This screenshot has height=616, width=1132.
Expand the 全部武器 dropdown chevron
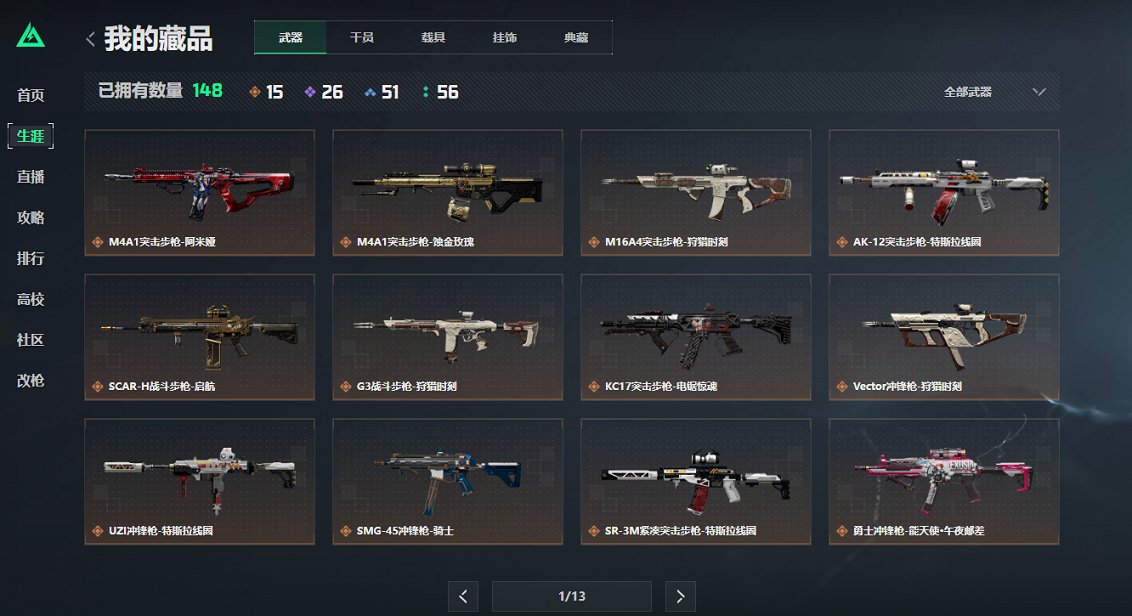click(x=1039, y=92)
